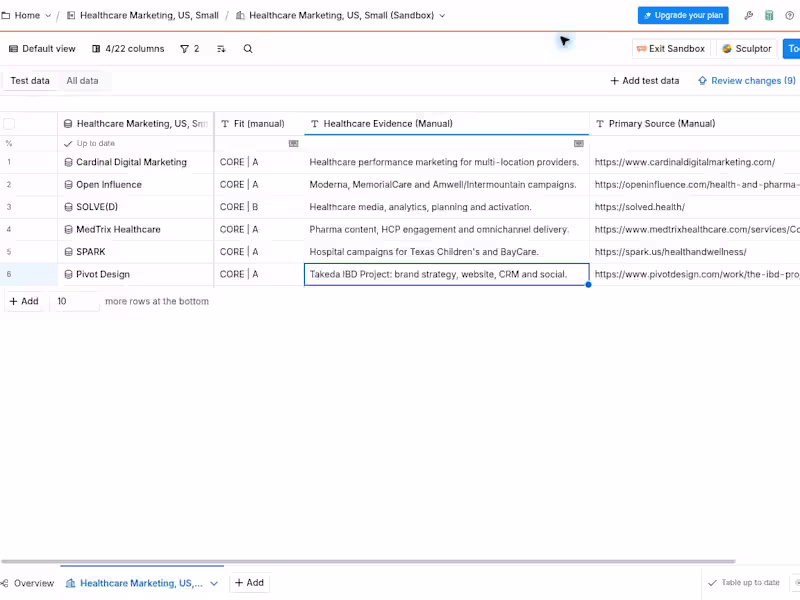Click the wrench settings icon
This screenshot has height=600, width=800.
pyautogui.click(x=748, y=15)
